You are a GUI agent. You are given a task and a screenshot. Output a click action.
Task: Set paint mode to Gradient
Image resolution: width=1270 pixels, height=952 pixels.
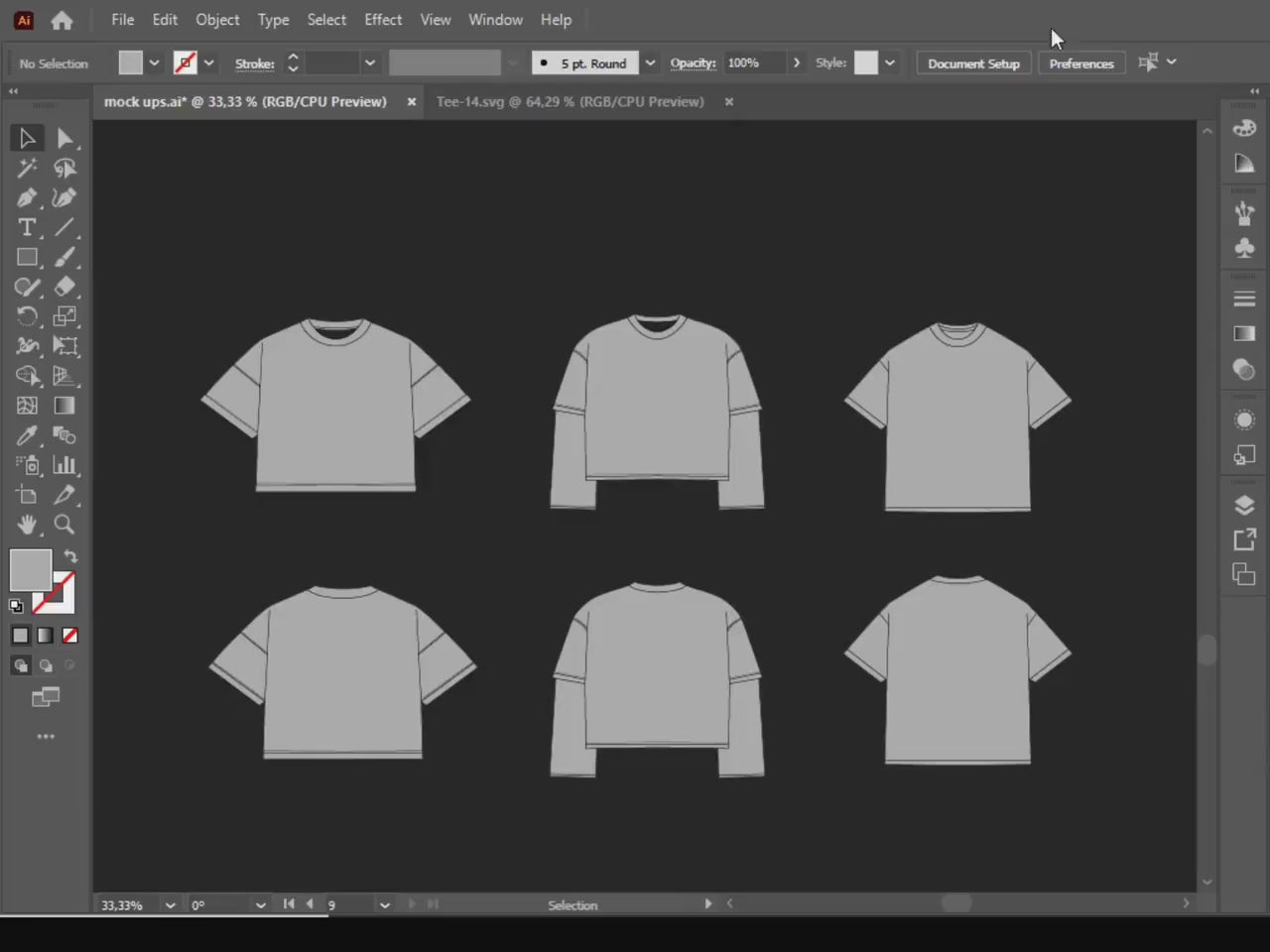46,636
